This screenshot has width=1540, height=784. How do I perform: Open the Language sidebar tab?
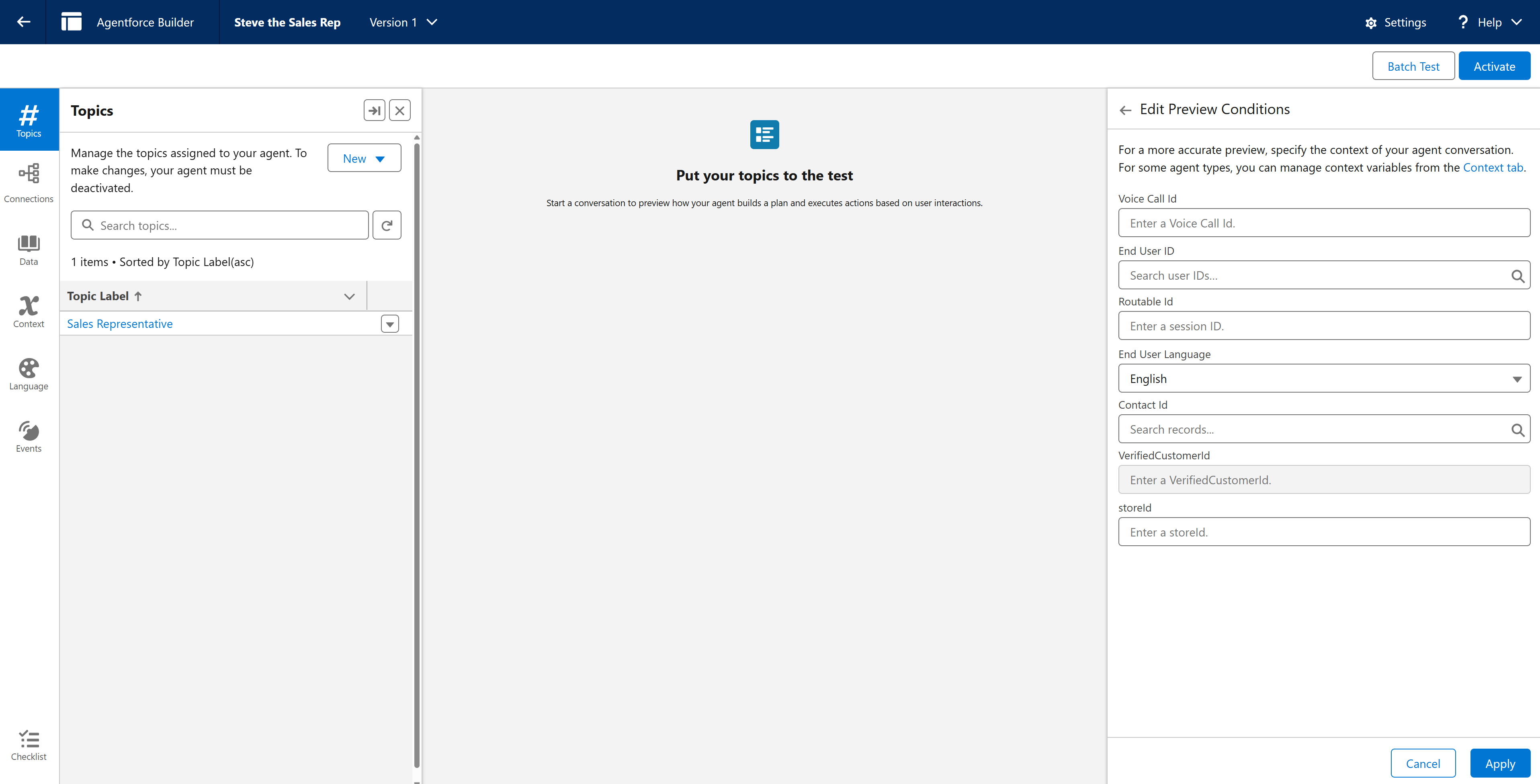pyautogui.click(x=29, y=374)
